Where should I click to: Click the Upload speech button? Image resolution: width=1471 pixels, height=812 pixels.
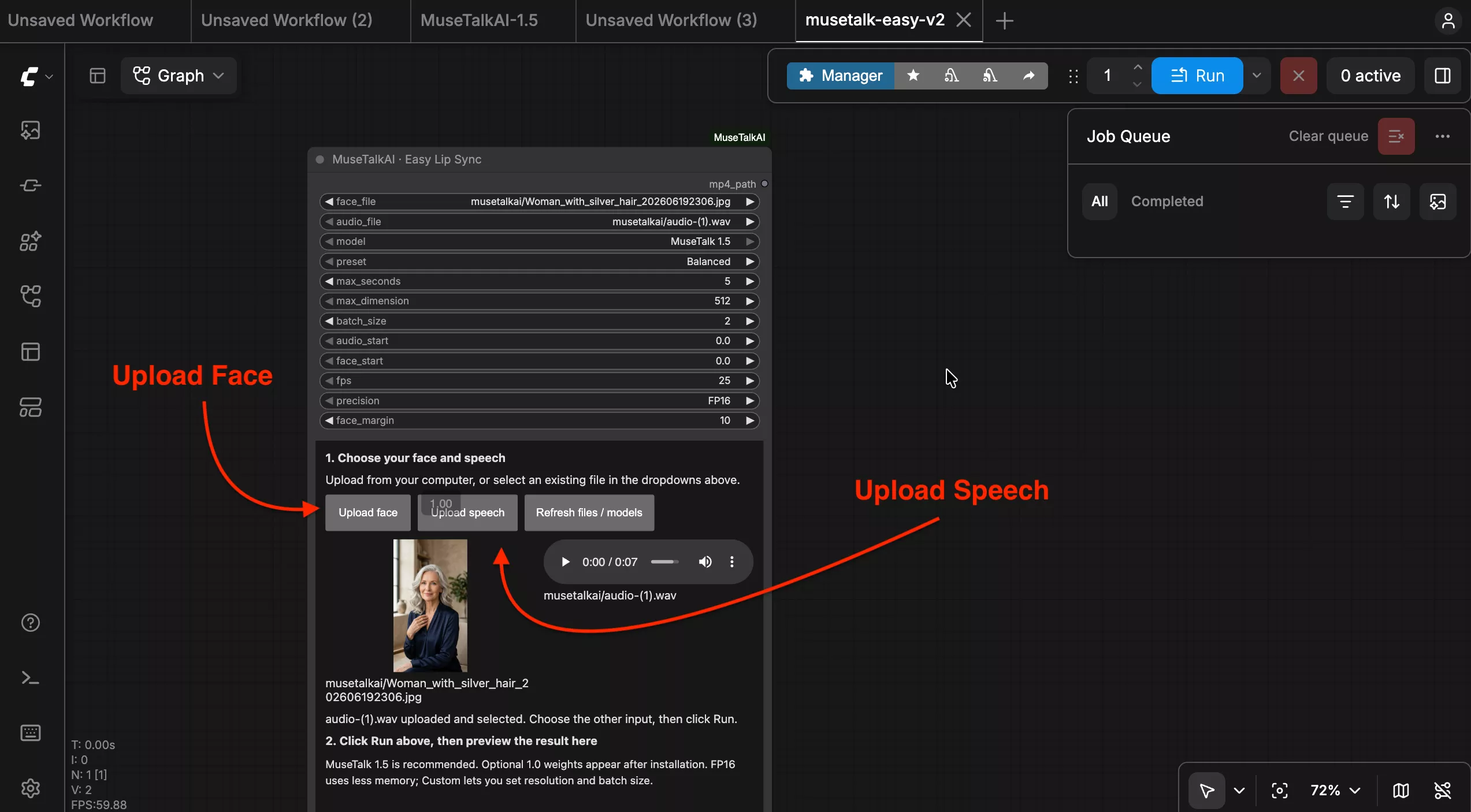click(467, 513)
